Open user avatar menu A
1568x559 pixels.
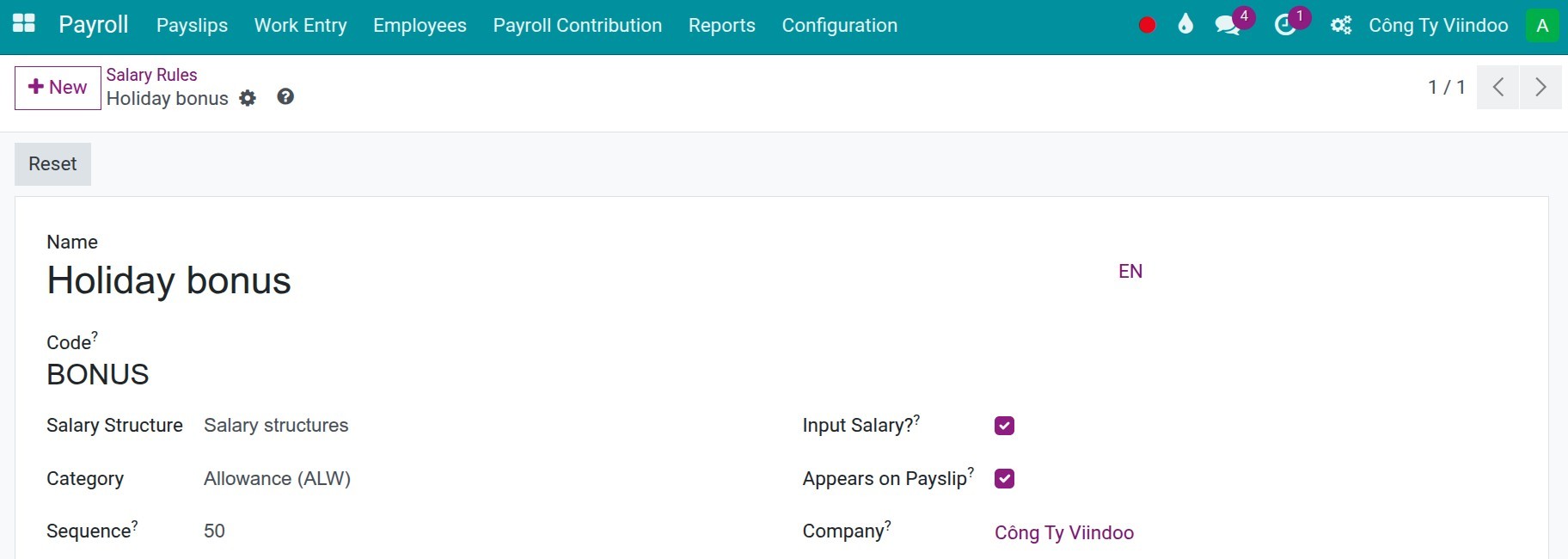pos(1542,25)
